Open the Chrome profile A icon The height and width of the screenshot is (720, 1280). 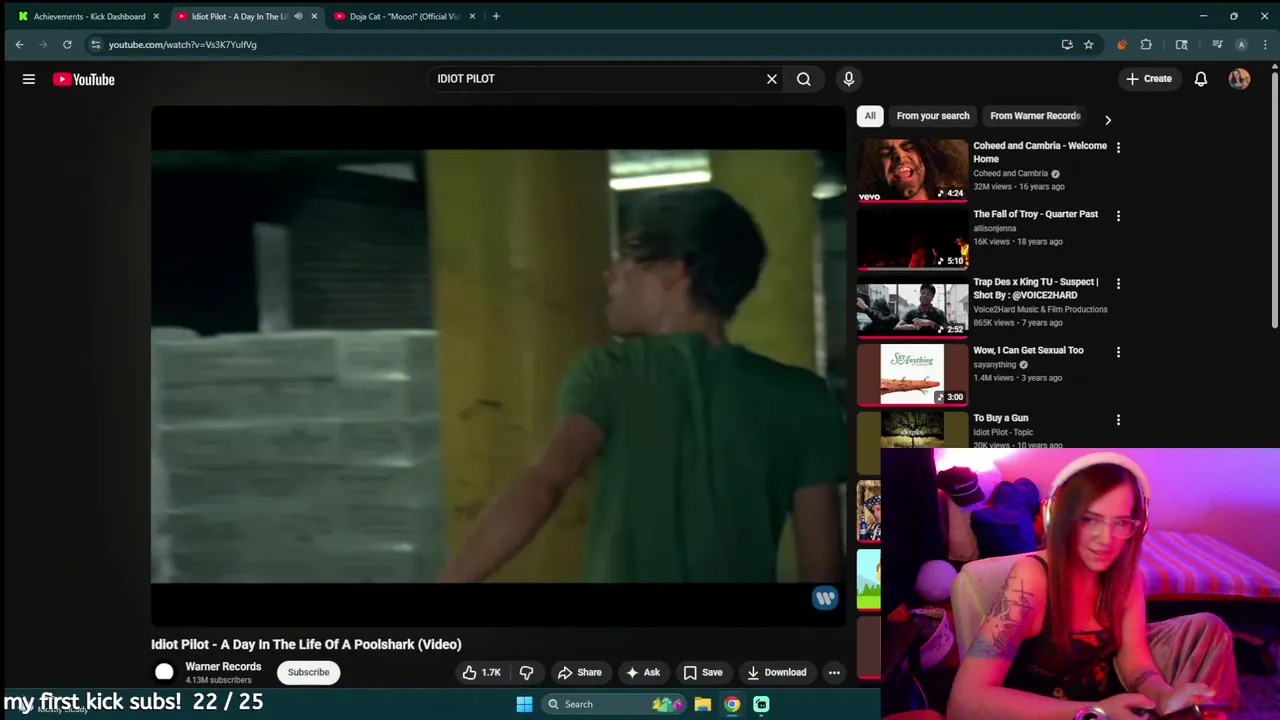1241,44
